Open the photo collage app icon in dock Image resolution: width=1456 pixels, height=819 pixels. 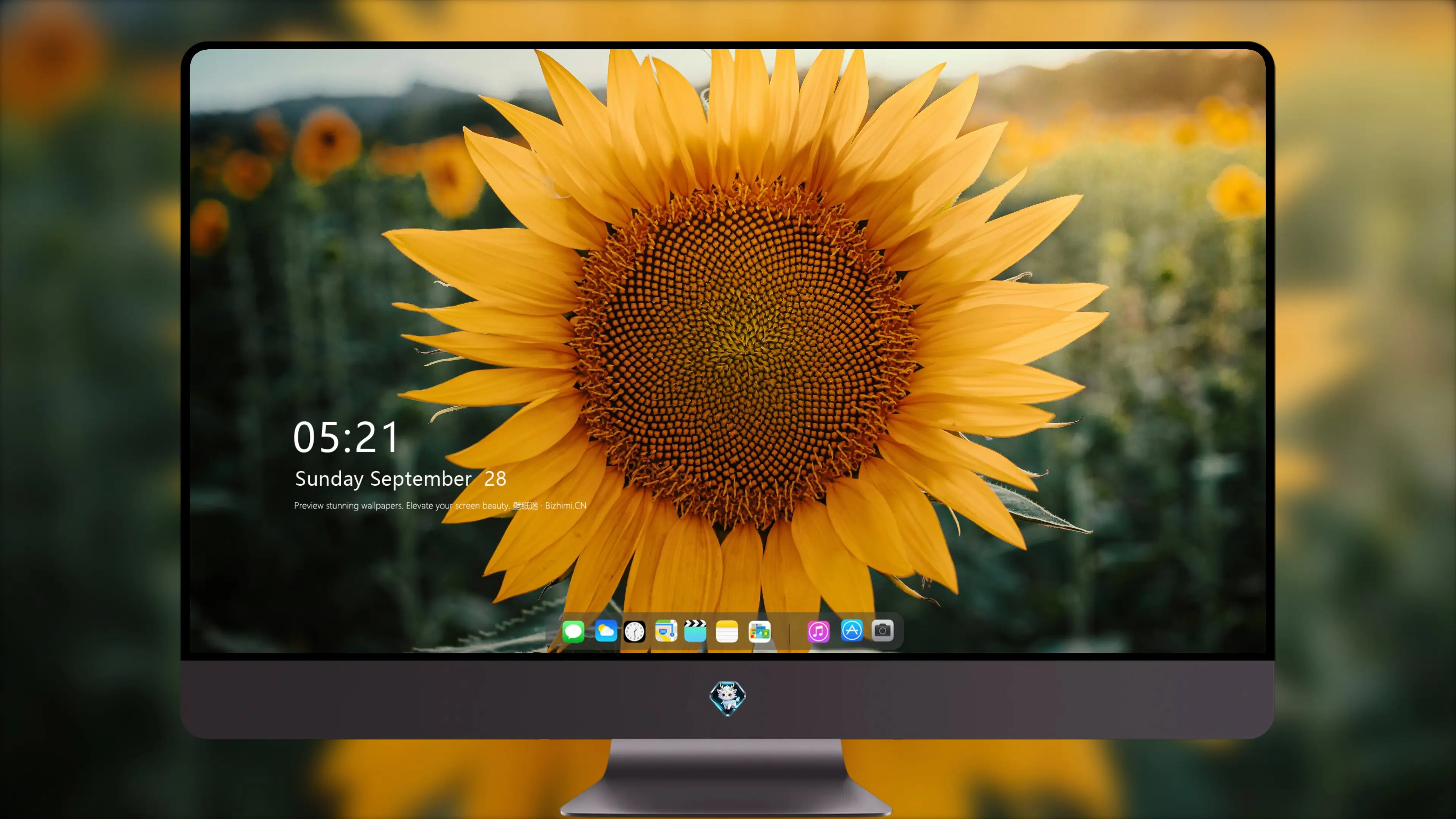pyautogui.click(x=759, y=631)
